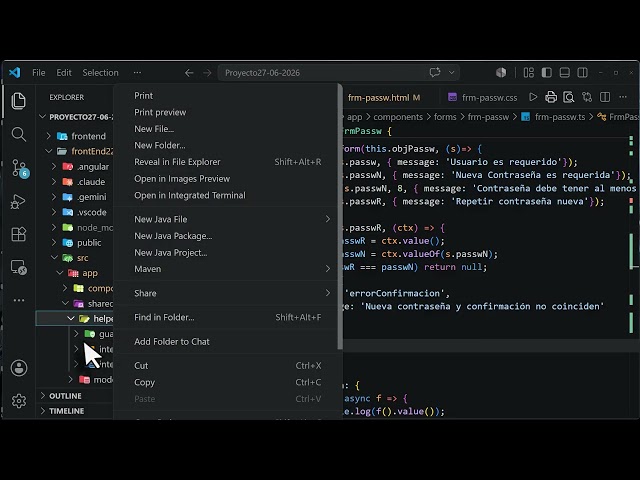Click the context menu scrollbar
Screen dimensions: 640x480
point(340,218)
